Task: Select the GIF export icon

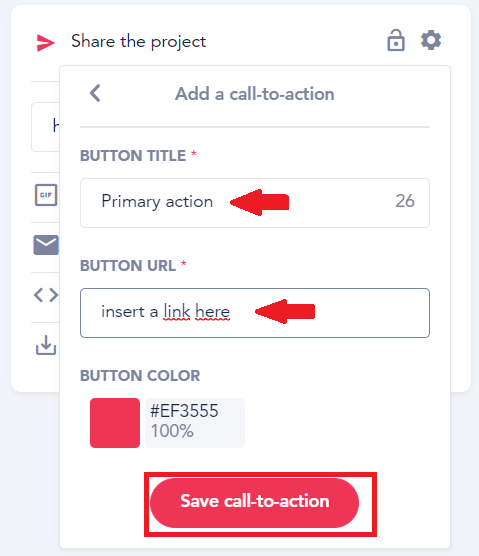Action: click(46, 195)
